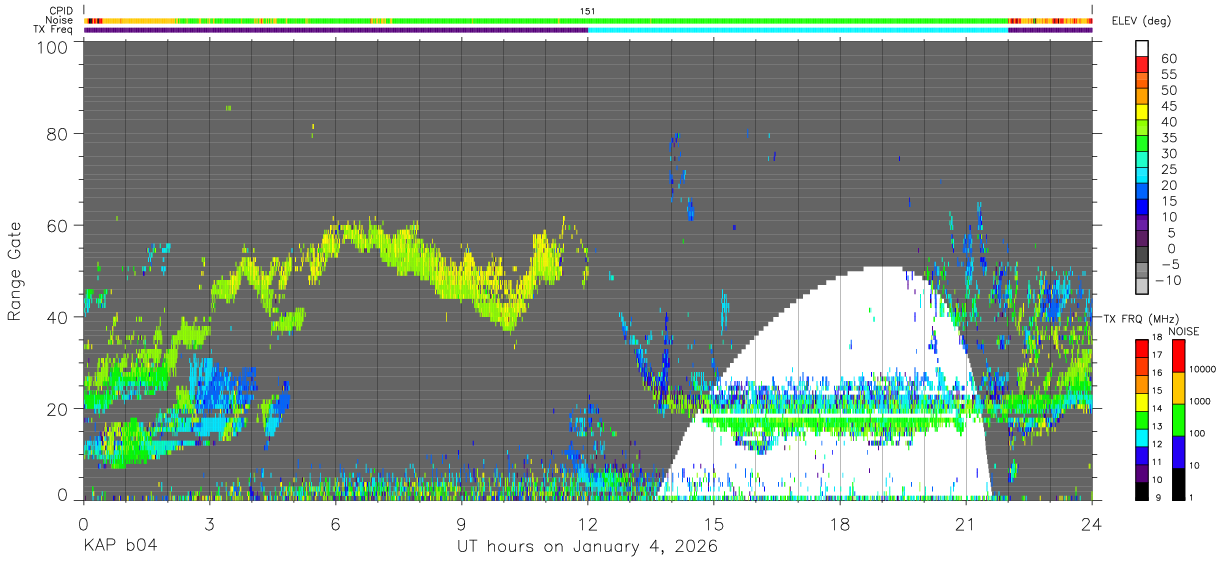Click the black 9–10 MHz TX FRQ swatch

point(1142,489)
